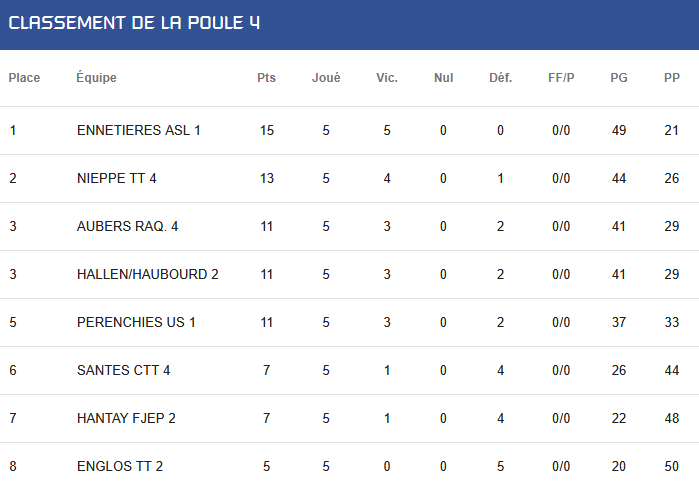Image resolution: width=699 pixels, height=490 pixels.
Task: Click the Vic. column header
Action: (x=387, y=78)
